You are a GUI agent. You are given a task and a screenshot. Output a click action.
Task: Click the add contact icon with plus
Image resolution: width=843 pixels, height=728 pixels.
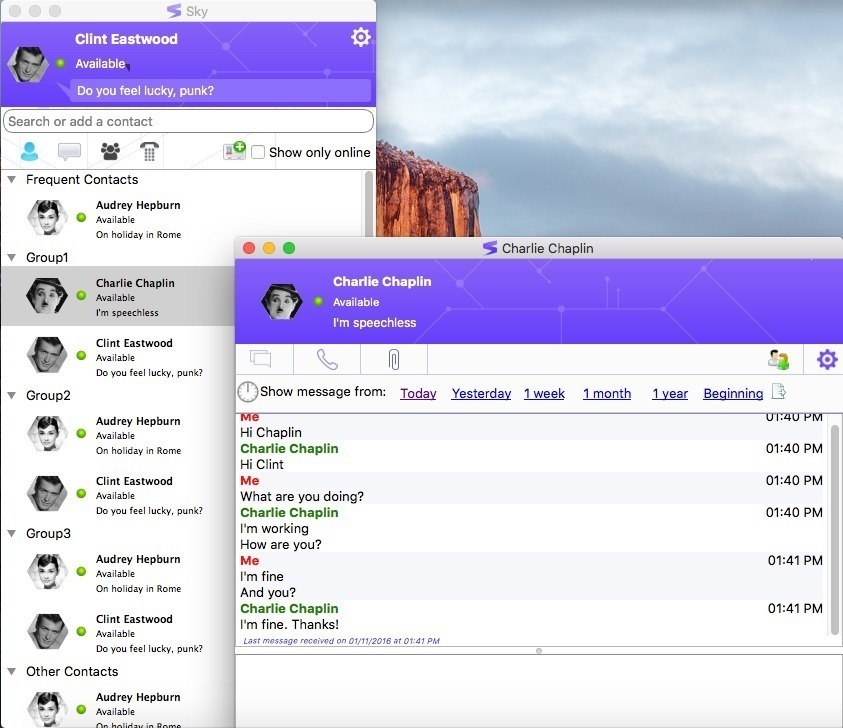point(234,151)
